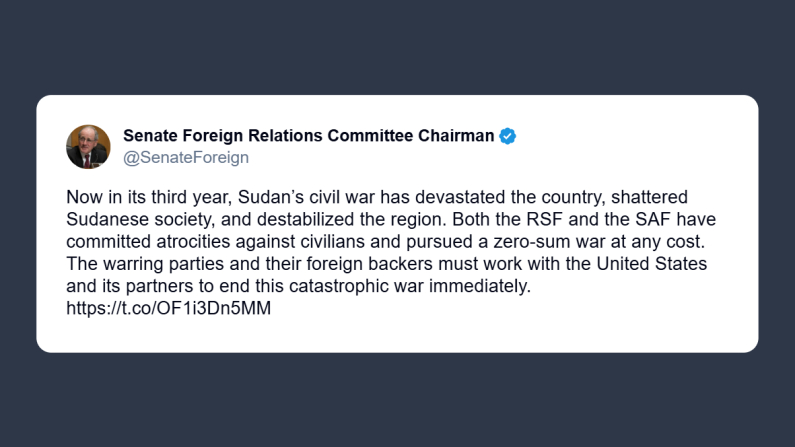
Task: Click the Senate Foreign Relations Committee Chairman name
Action: (x=308, y=137)
